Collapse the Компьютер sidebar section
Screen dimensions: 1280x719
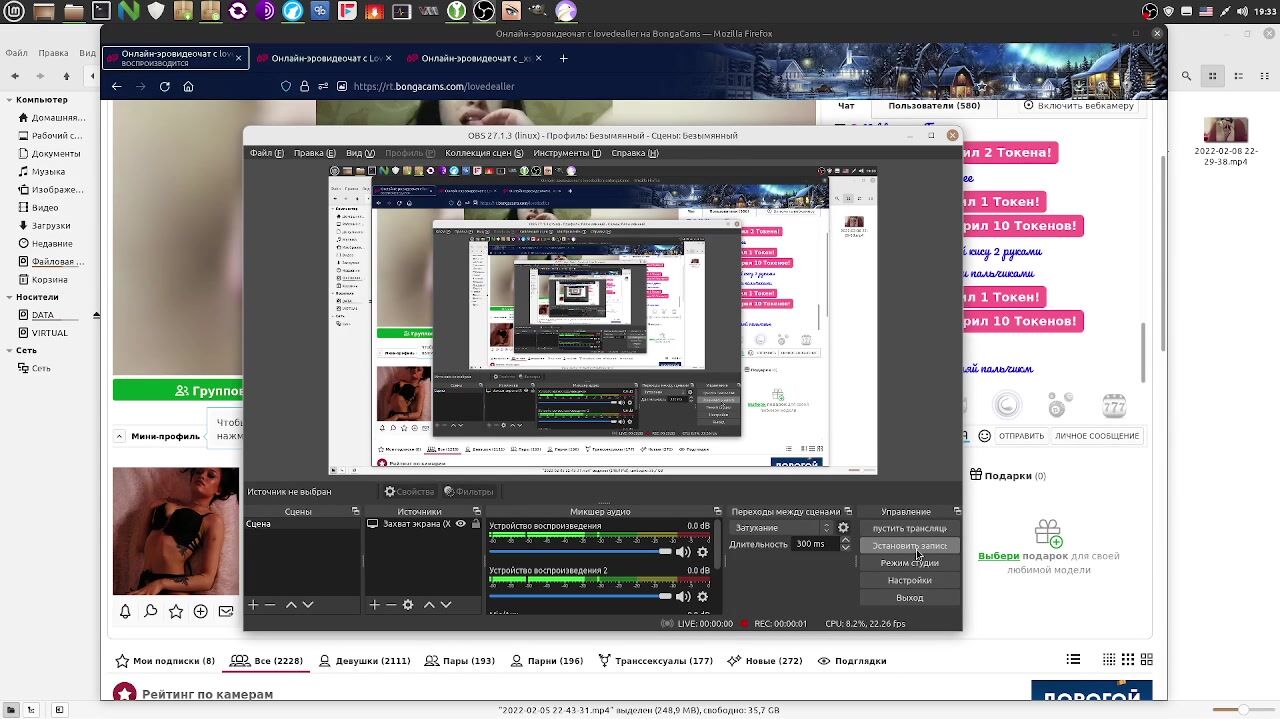coord(9,100)
